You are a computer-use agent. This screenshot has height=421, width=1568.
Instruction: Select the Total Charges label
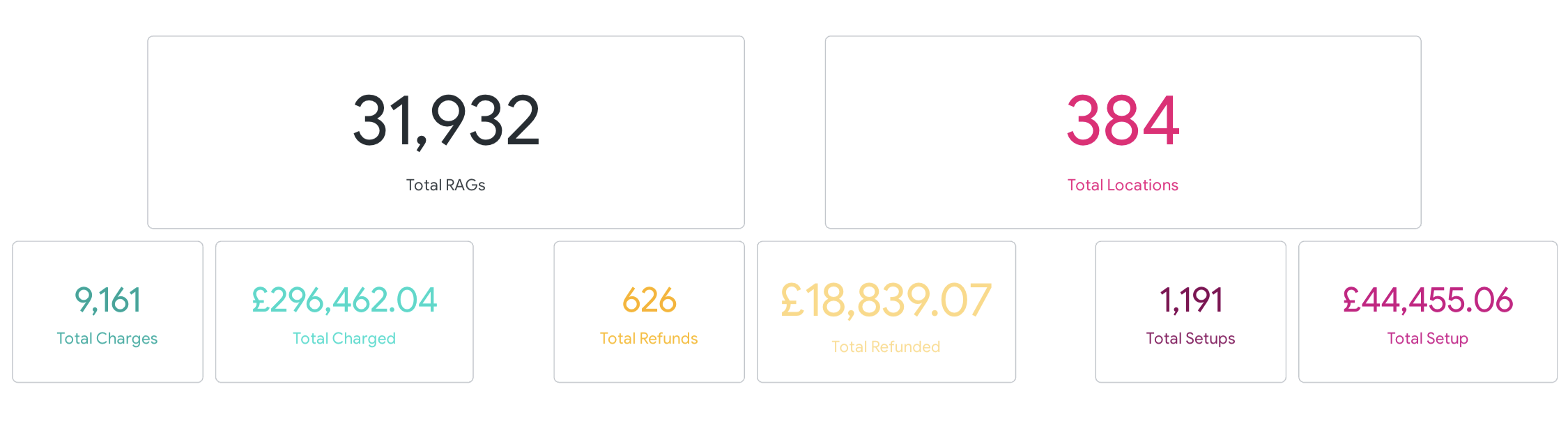click(107, 339)
